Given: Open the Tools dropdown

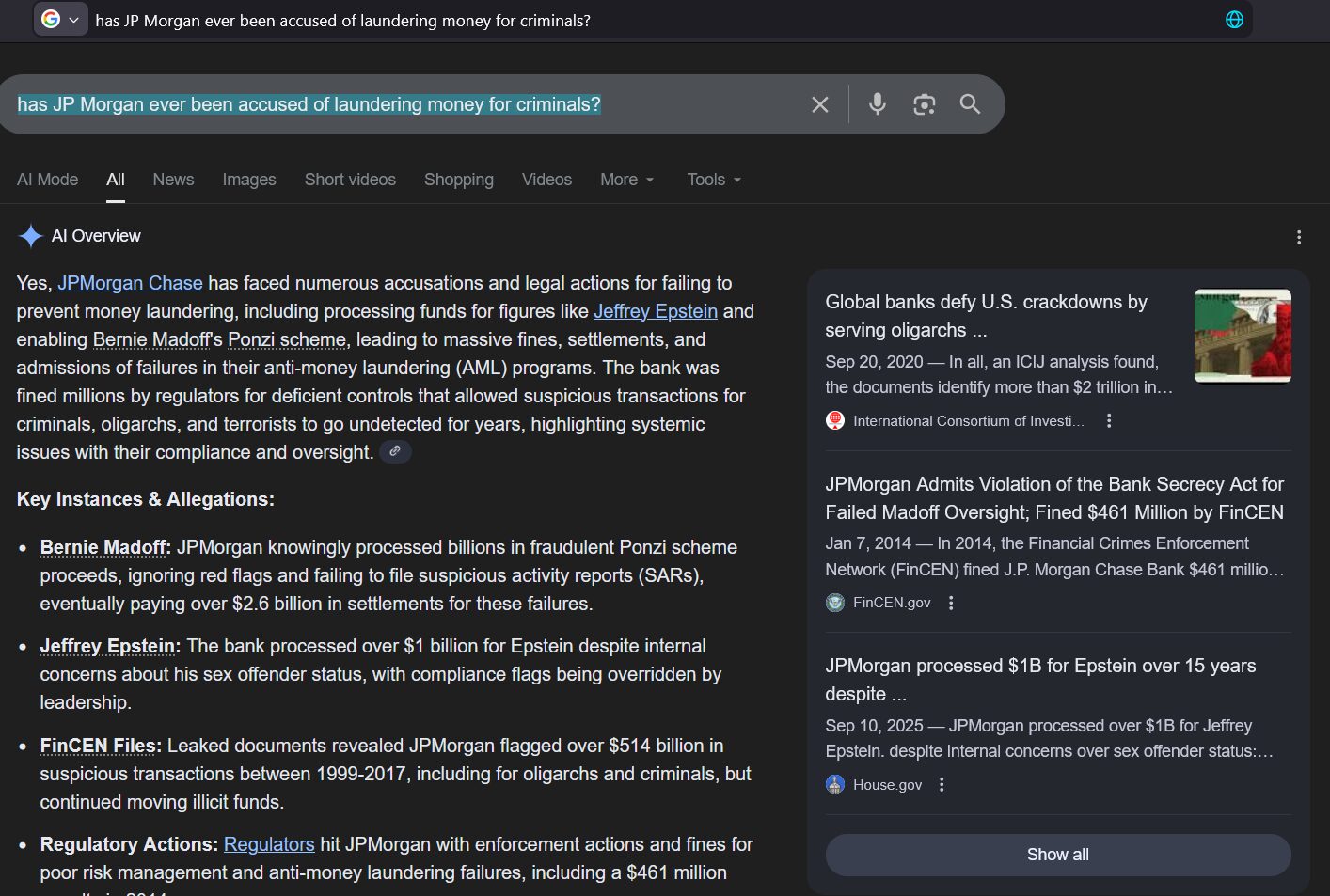Looking at the screenshot, I should coord(713,180).
